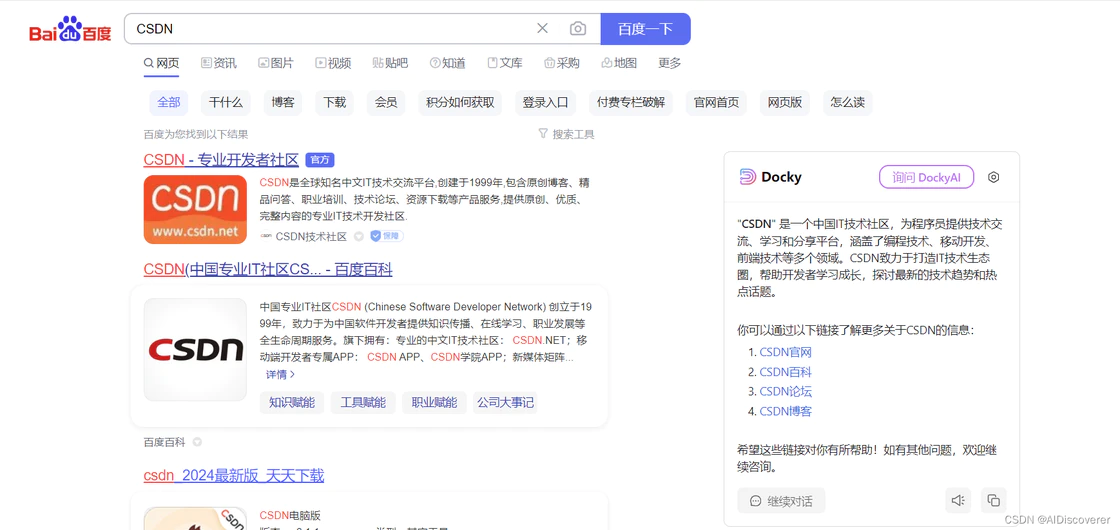Screen dimensions: 1120x530
Task: Click the orange CSDN www.csdn.net thumbnail
Action: click(x=195, y=209)
